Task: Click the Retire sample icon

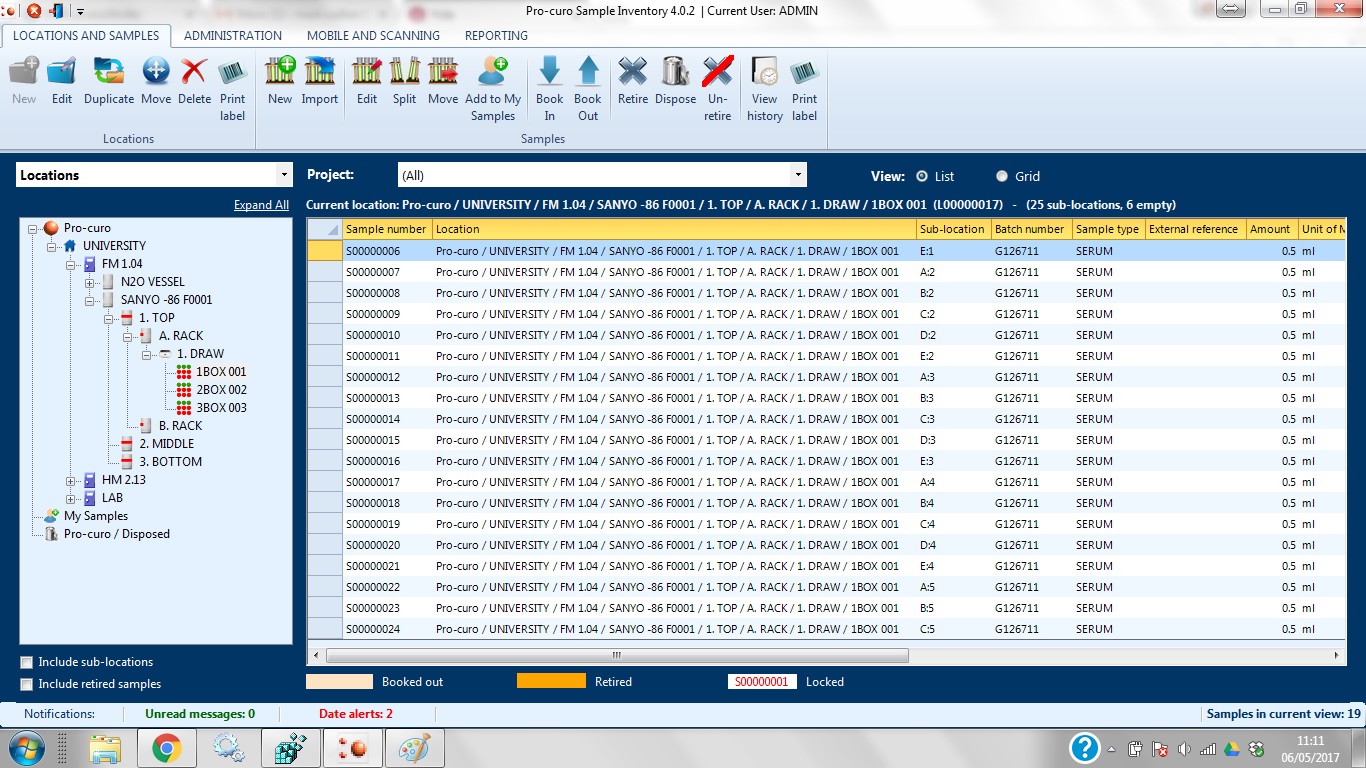Action: coord(632,72)
